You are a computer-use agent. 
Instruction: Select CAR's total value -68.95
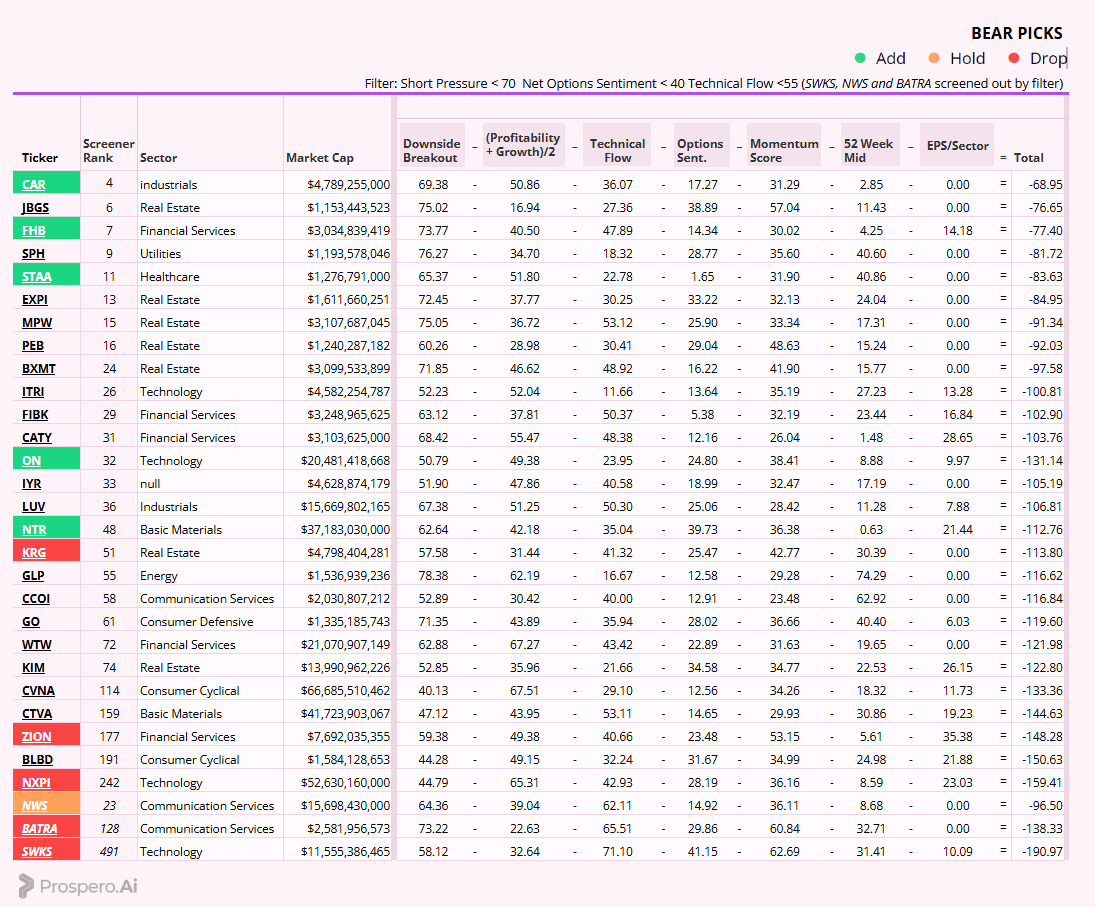pyautogui.click(x=1045, y=185)
